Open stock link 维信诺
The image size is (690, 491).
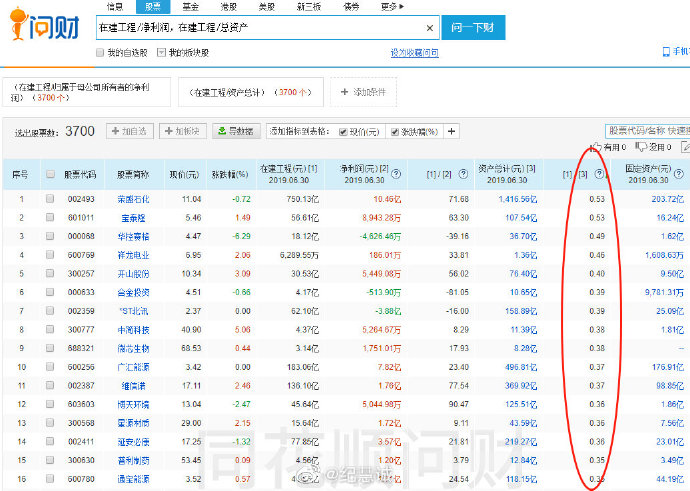point(133,386)
